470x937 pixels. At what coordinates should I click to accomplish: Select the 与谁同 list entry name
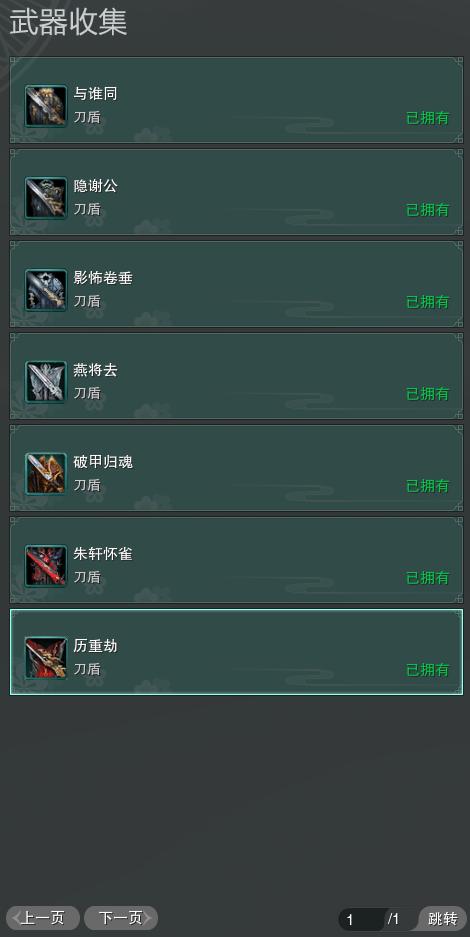pyautogui.click(x=96, y=94)
